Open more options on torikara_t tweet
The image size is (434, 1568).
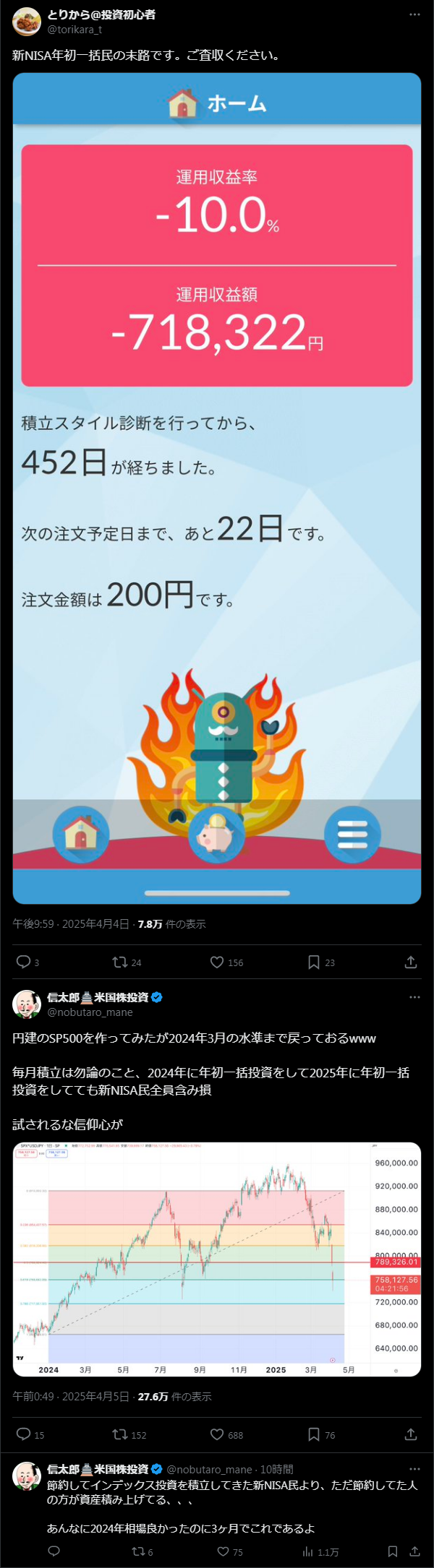[414, 14]
